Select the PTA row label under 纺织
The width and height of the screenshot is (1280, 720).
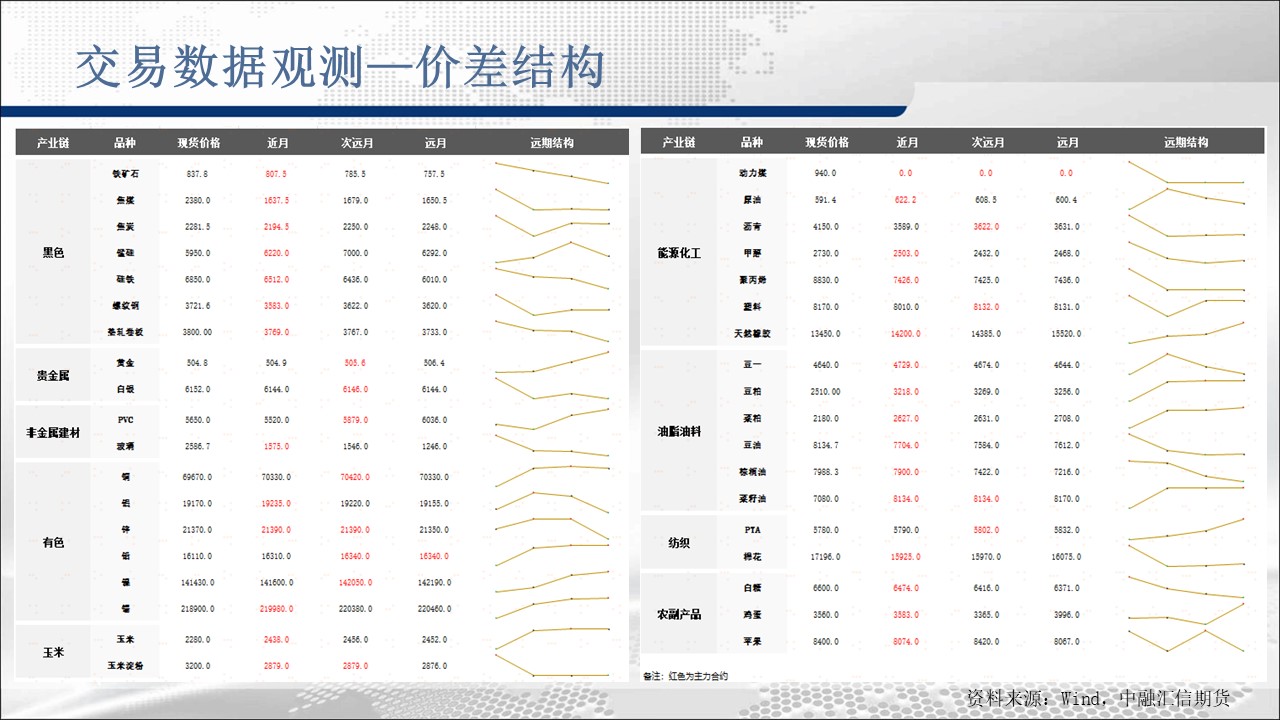coord(752,530)
